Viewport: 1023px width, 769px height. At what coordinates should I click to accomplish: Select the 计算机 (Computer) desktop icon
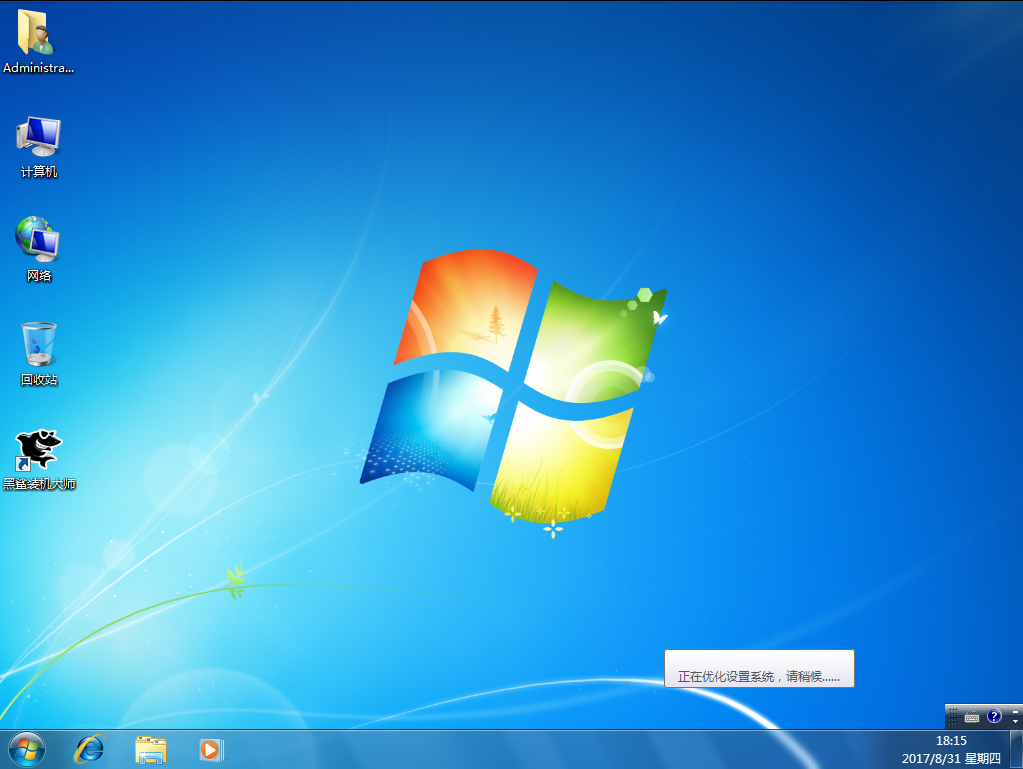(x=38, y=137)
